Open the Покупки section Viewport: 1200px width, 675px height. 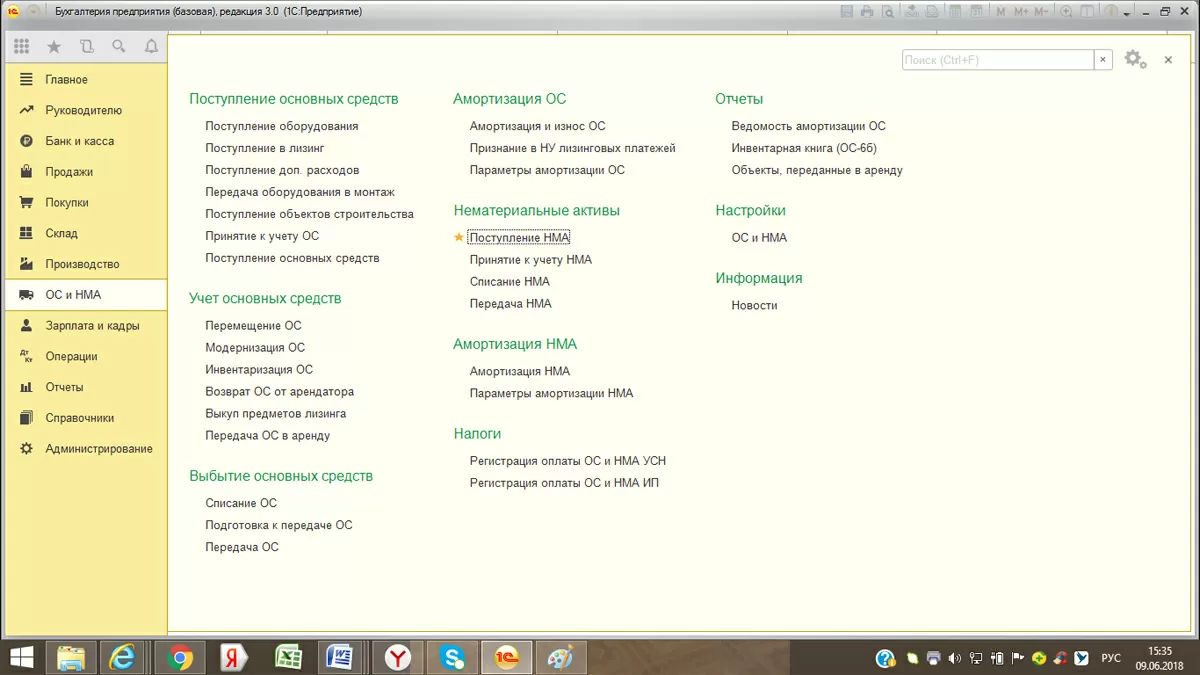84,202
